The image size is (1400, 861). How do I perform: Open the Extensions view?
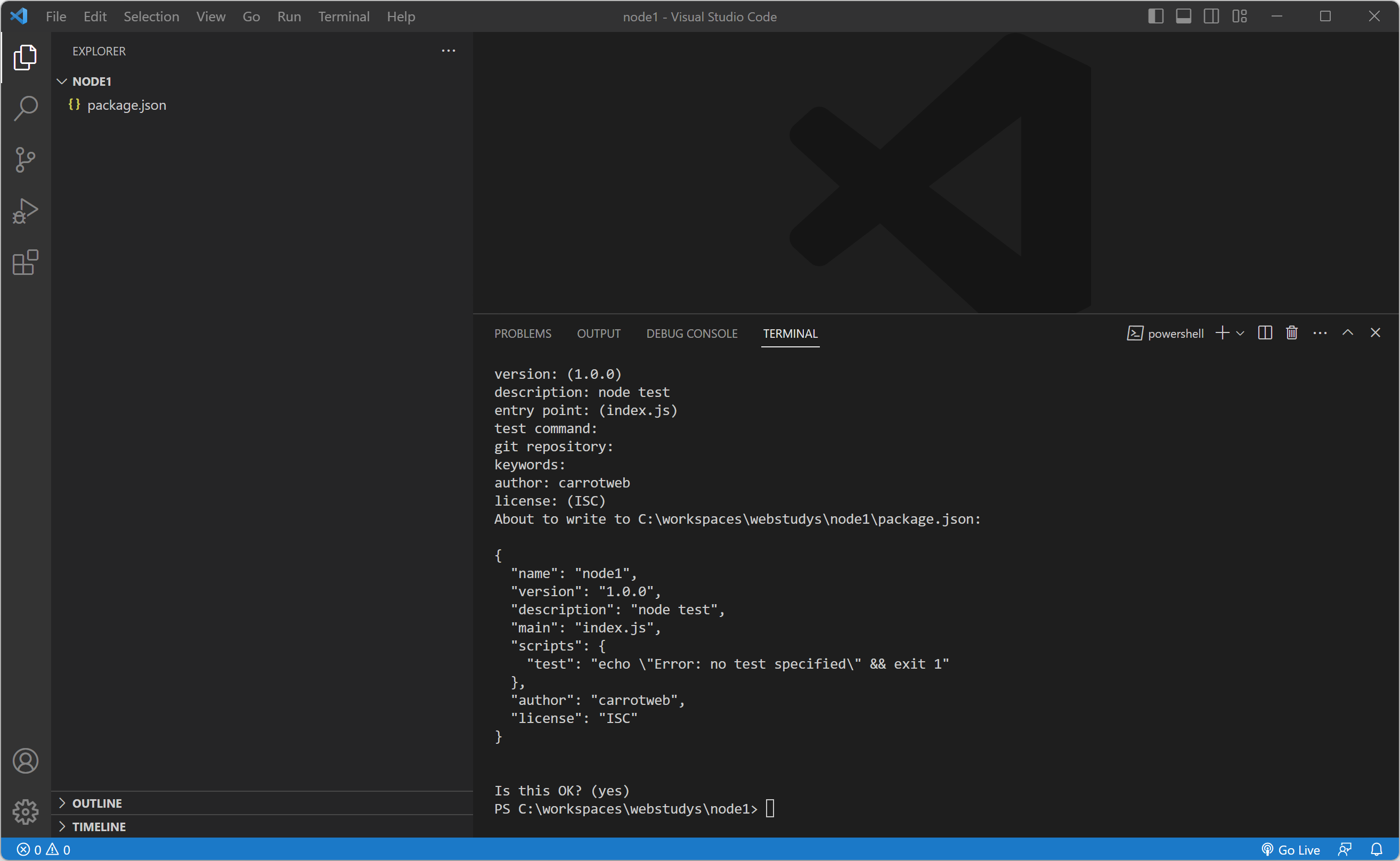(26, 263)
